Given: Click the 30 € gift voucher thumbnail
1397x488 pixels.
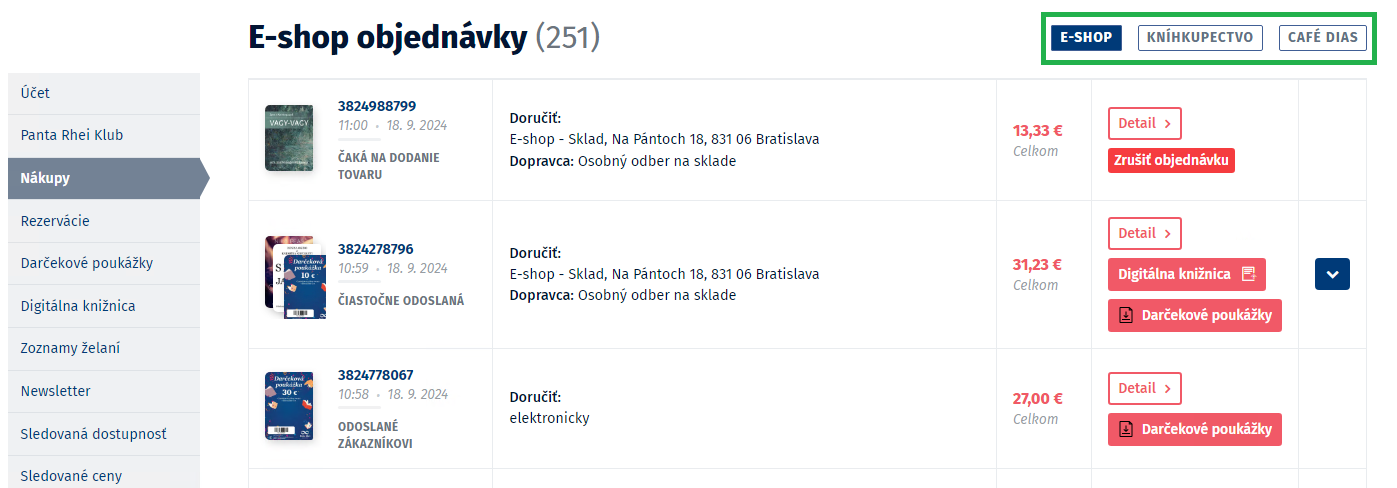Looking at the screenshot, I should (289, 406).
